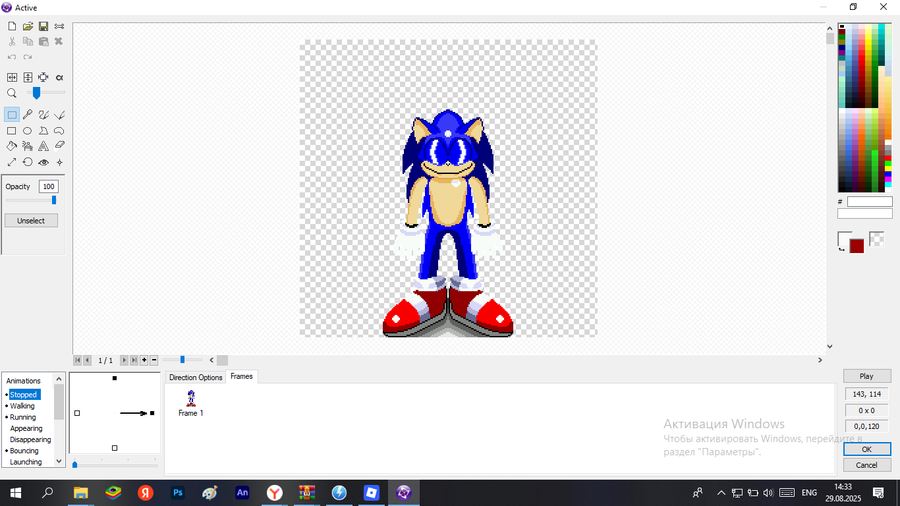
Task: Click the transparent color checker swatch
Action: 876,239
